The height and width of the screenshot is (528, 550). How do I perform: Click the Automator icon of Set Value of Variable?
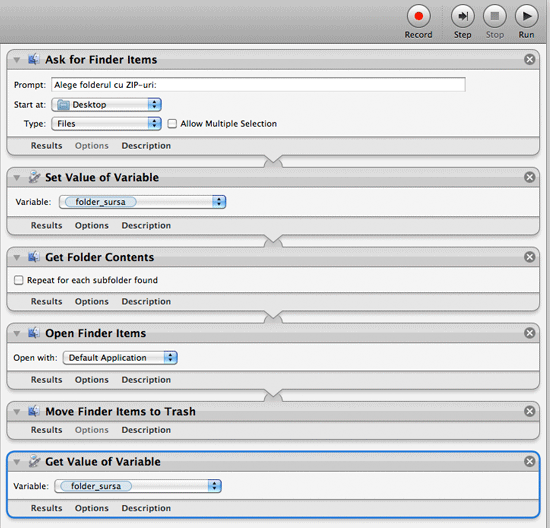coord(34,177)
